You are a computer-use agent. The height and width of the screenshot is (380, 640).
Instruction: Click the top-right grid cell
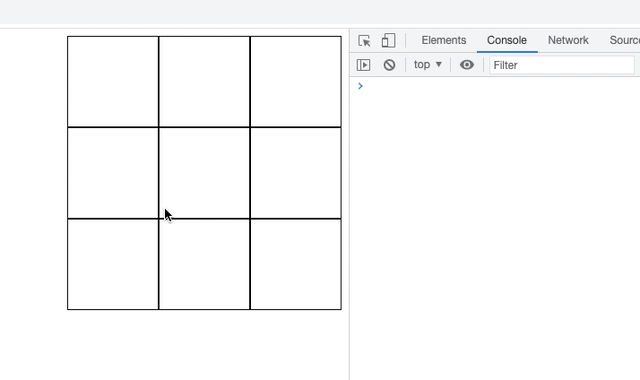296,82
